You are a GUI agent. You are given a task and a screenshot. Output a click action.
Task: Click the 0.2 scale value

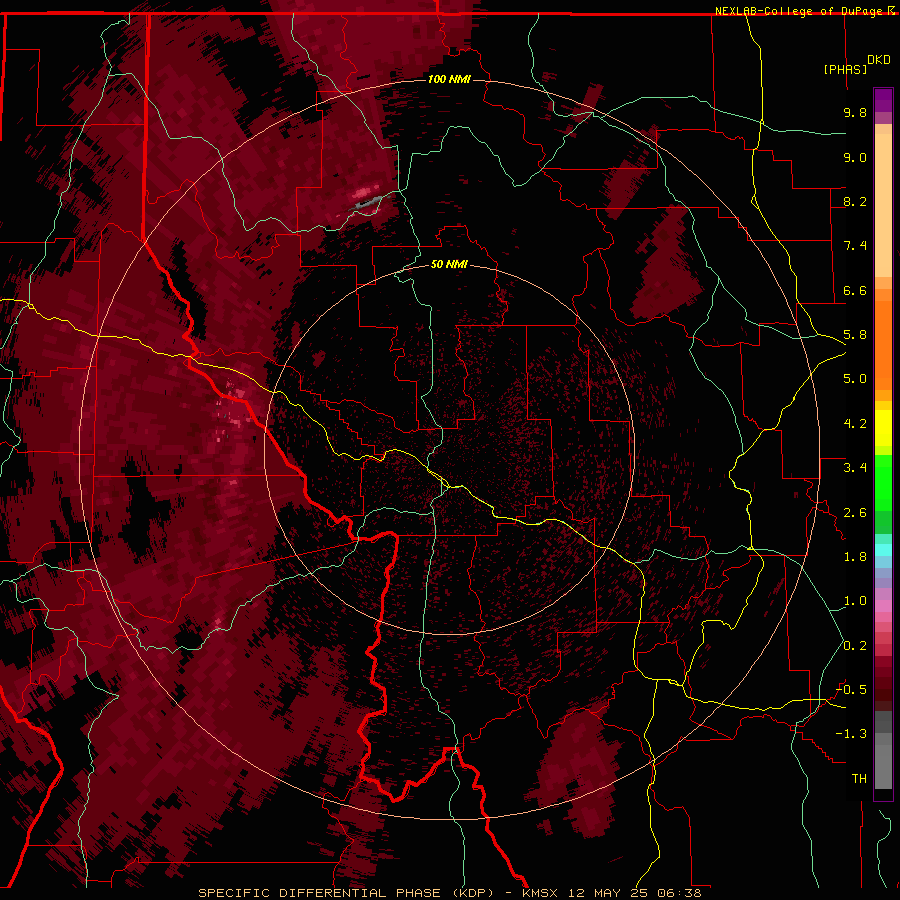[x=855, y=646]
